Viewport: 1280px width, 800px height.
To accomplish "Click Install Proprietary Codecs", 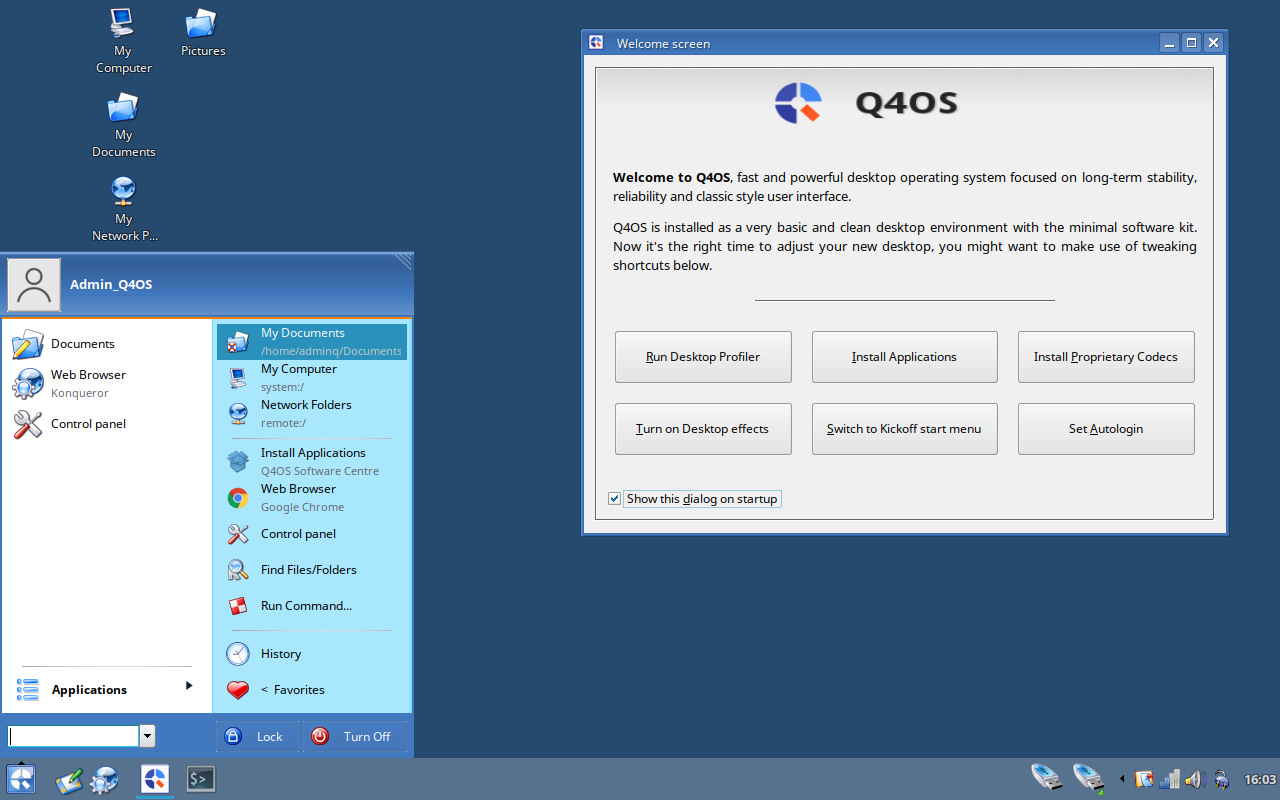I will coord(1106,357).
